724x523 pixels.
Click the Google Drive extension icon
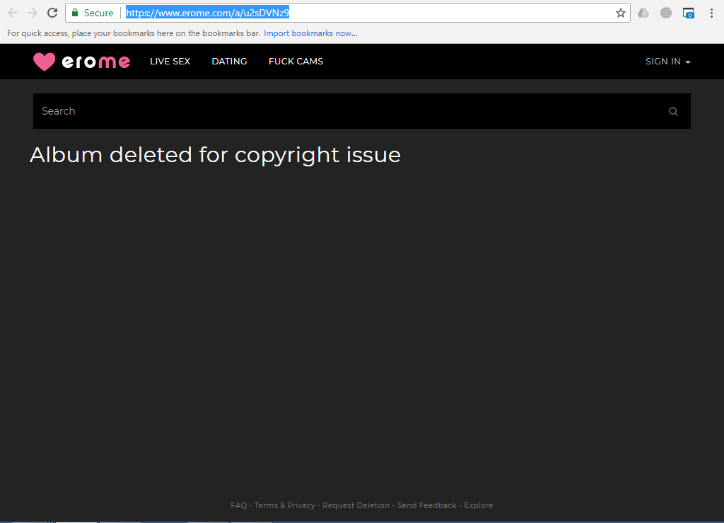(643, 13)
